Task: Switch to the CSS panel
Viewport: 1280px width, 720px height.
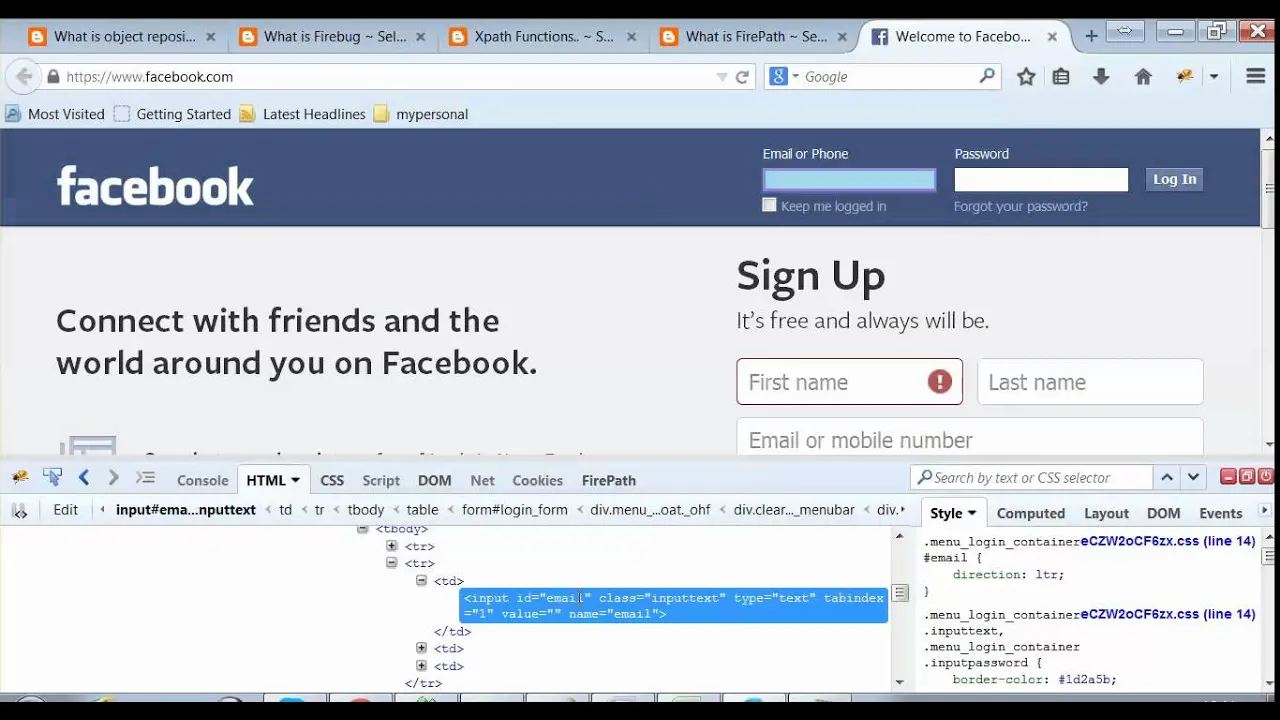Action: (x=332, y=480)
